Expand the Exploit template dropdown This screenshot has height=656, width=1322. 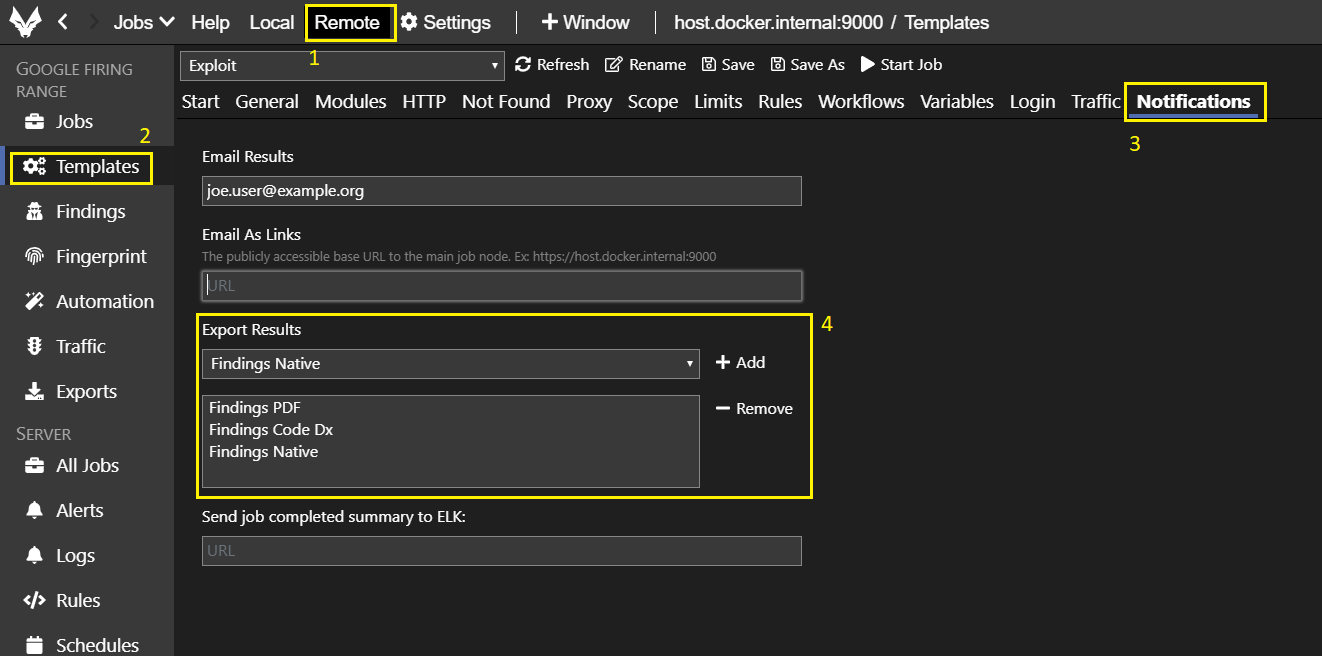click(x=342, y=65)
